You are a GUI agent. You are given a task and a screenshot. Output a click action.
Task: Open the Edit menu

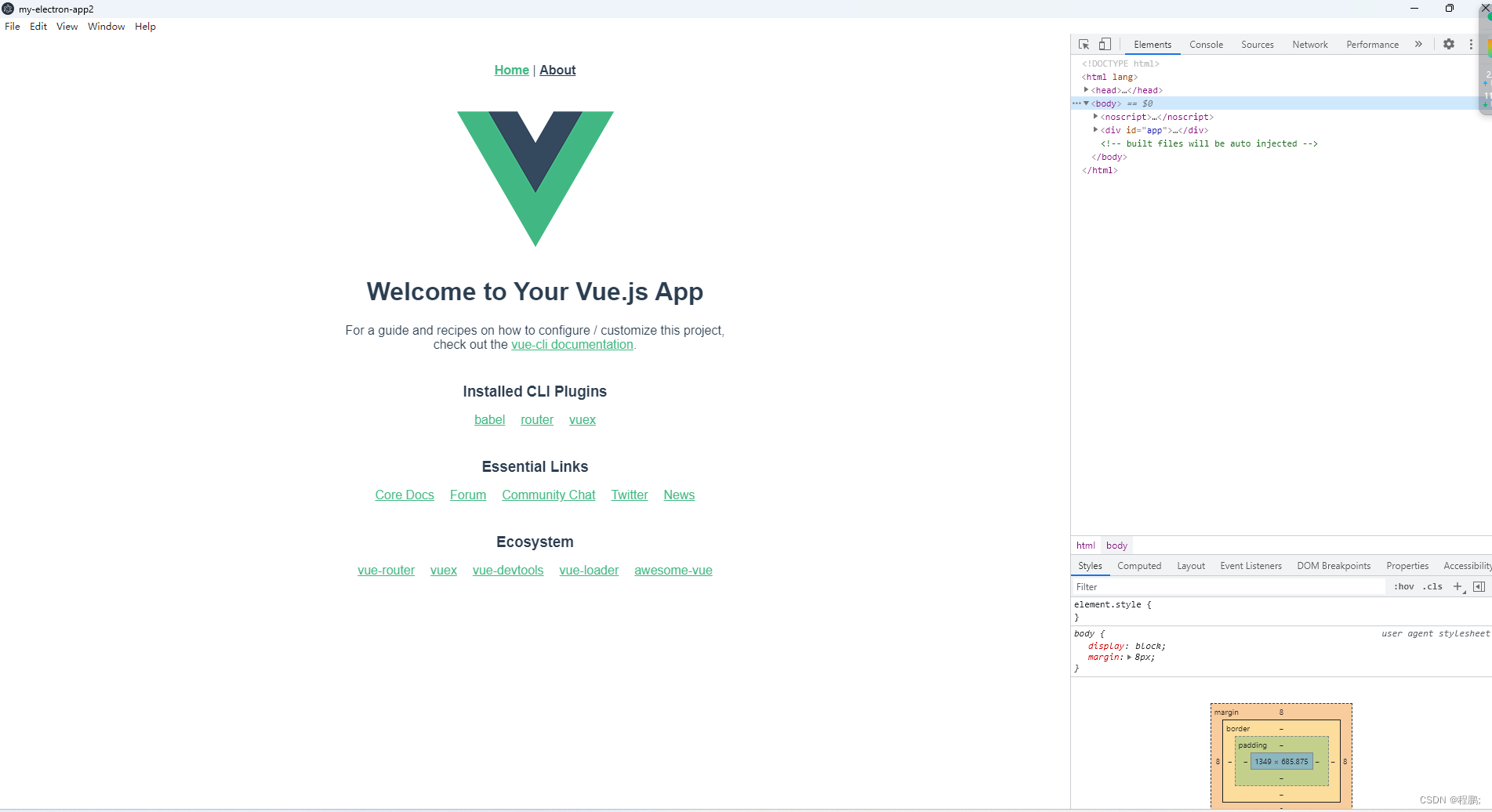[x=38, y=27]
